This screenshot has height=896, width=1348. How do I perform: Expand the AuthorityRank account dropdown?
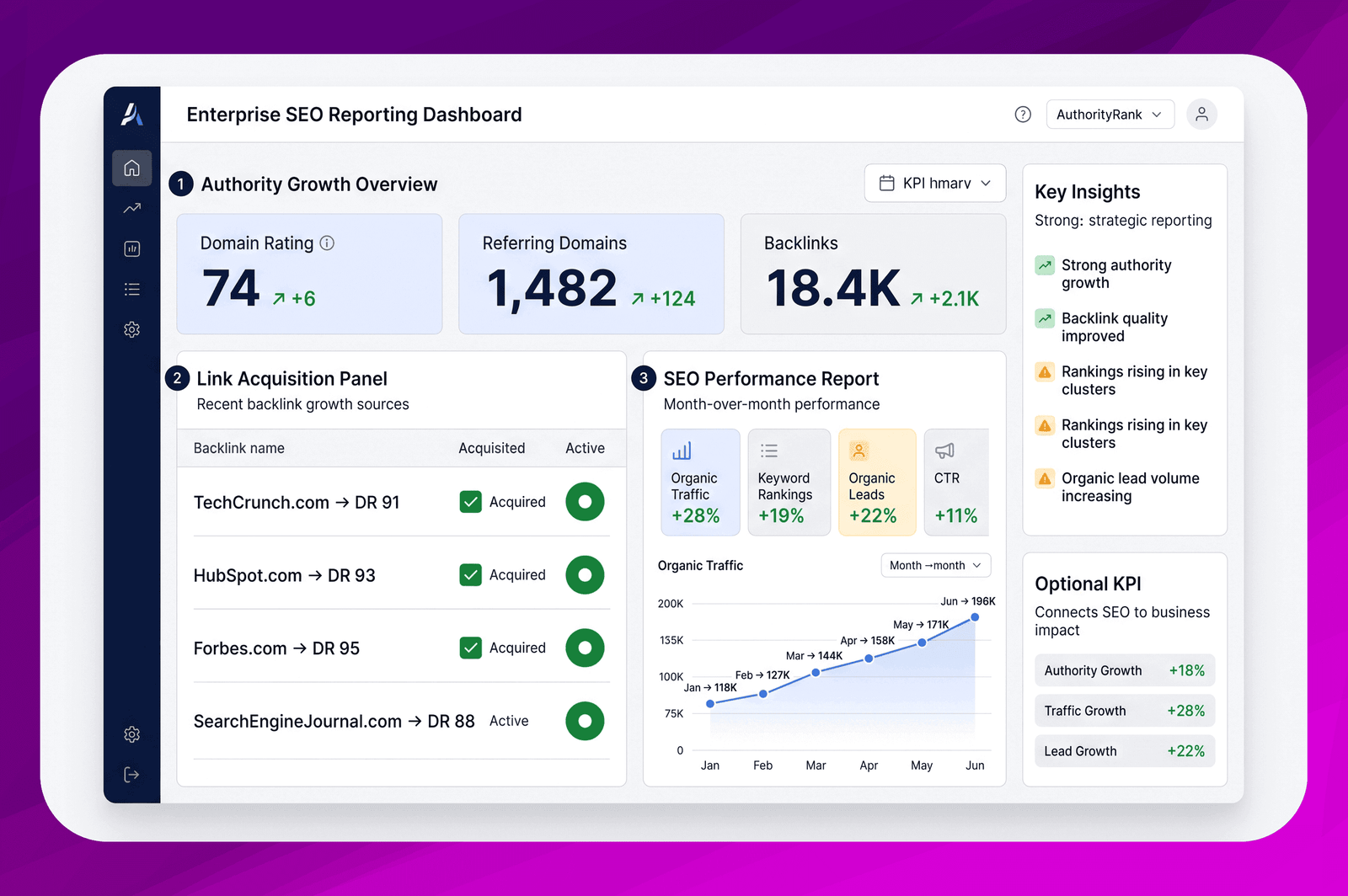(1110, 115)
